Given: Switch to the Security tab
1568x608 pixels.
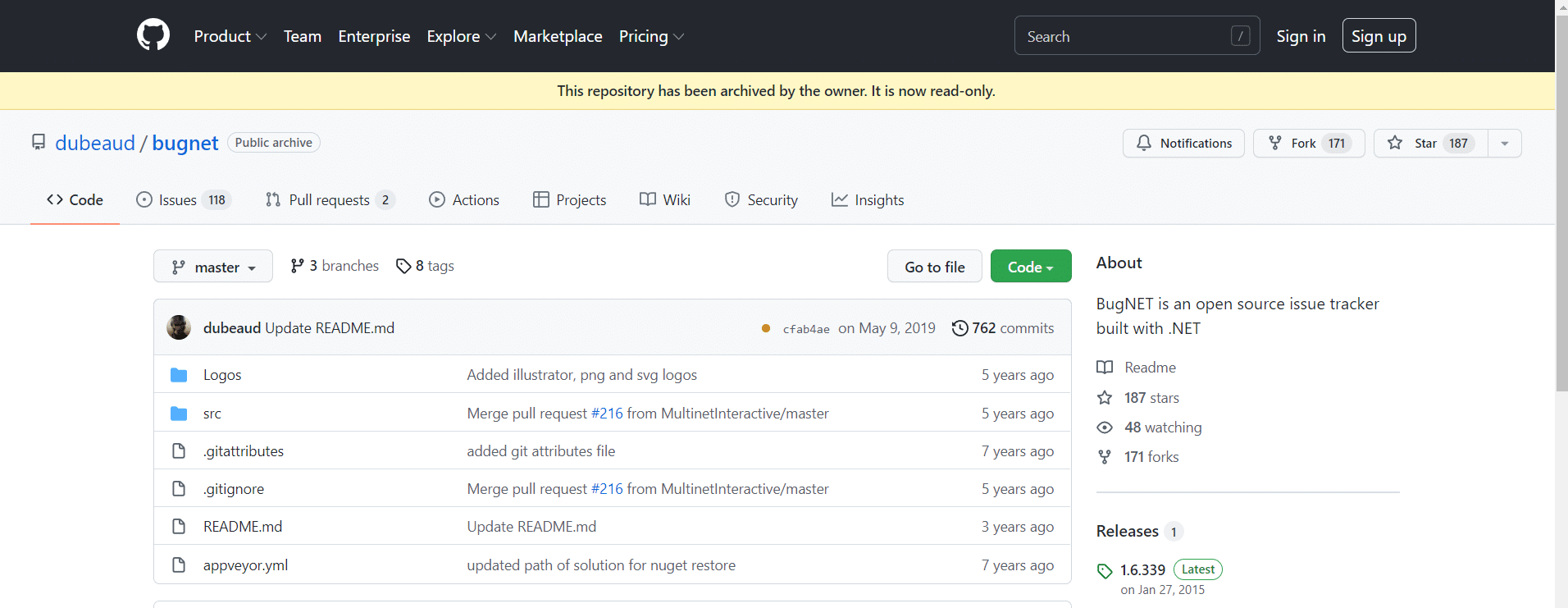Looking at the screenshot, I should pyautogui.click(x=761, y=199).
